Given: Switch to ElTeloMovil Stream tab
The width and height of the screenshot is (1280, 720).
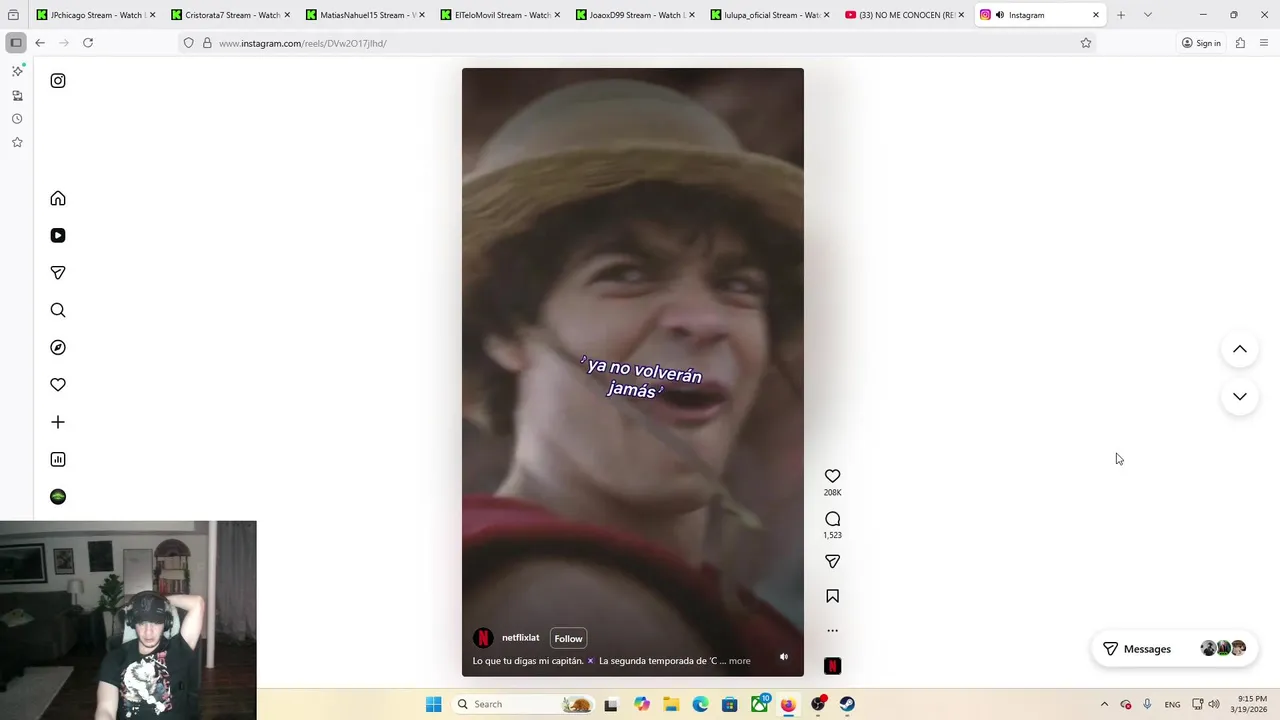Looking at the screenshot, I should [x=500, y=15].
